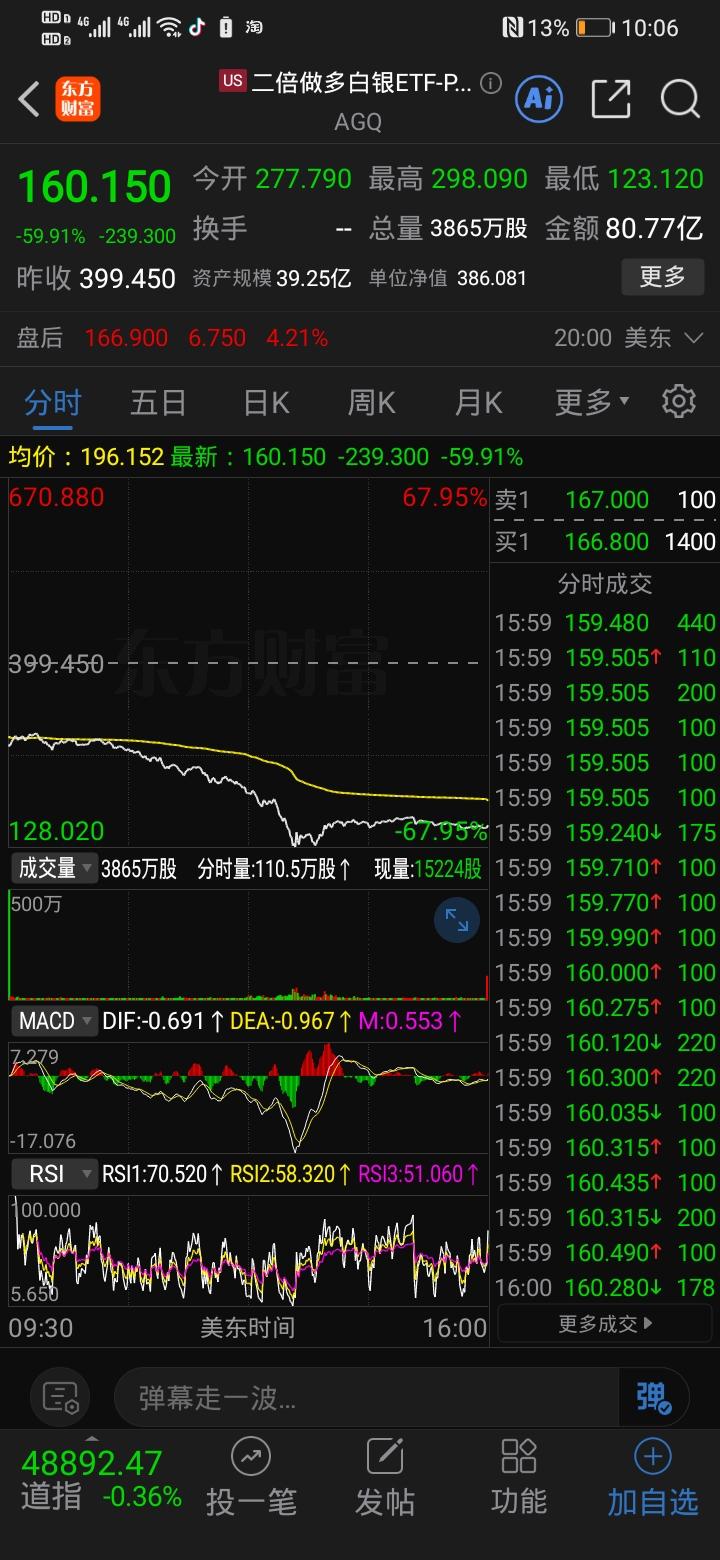The width and height of the screenshot is (720, 1560).
Task: Tap the current price 160.150
Action: [95, 187]
